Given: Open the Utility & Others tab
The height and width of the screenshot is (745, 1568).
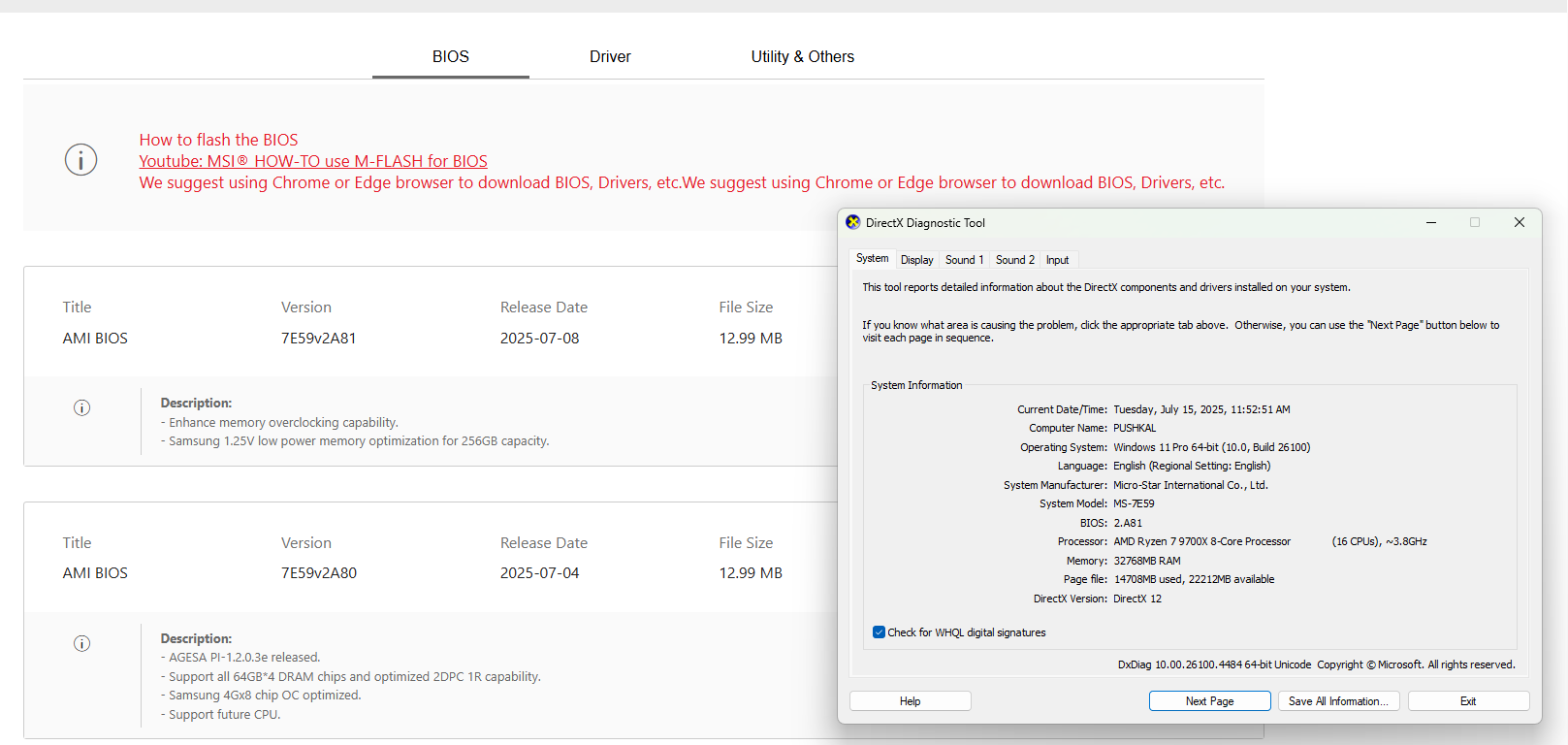Looking at the screenshot, I should pyautogui.click(x=802, y=57).
